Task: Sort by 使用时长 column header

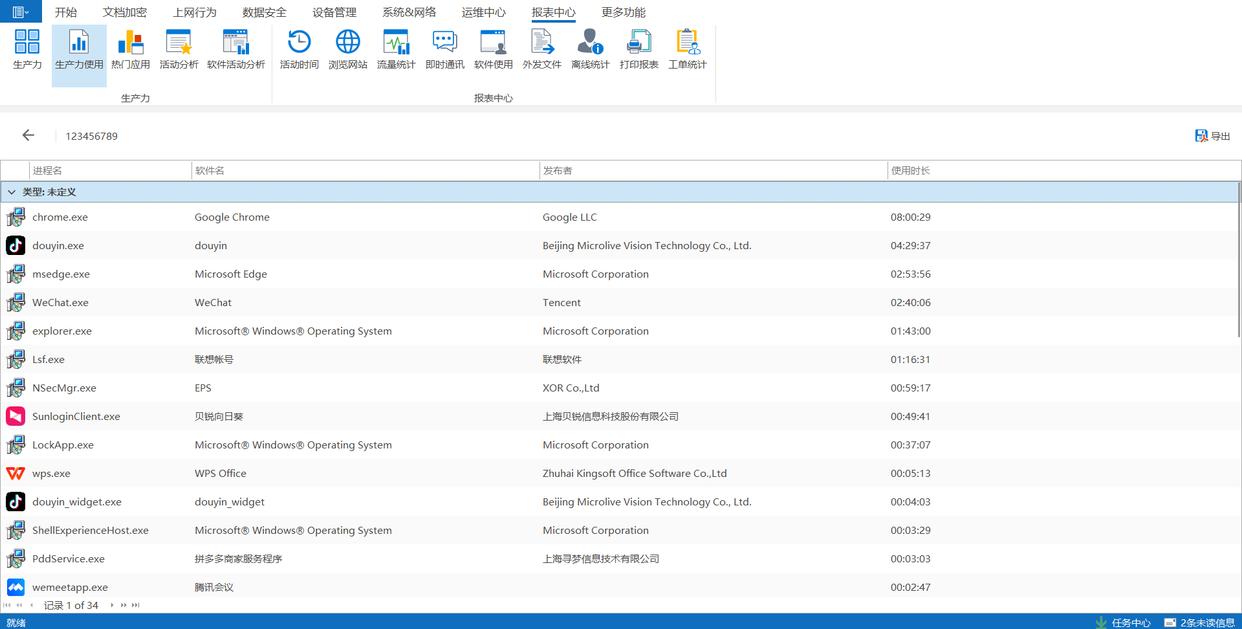Action: tap(910, 171)
